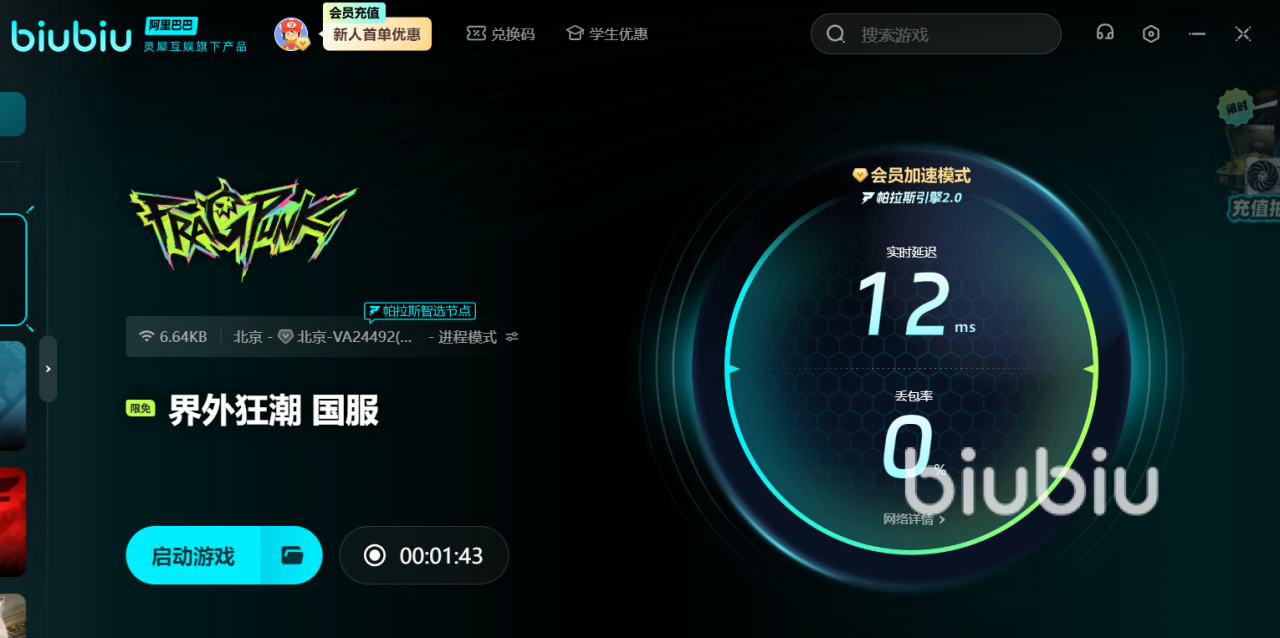This screenshot has width=1280, height=638.
Task: Open settings with the hexagon icon
Action: (1151, 33)
